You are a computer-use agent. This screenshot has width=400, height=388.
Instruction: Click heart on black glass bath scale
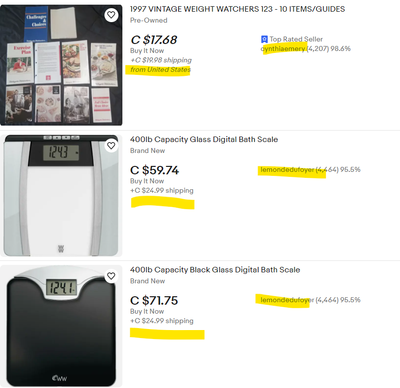111,276
